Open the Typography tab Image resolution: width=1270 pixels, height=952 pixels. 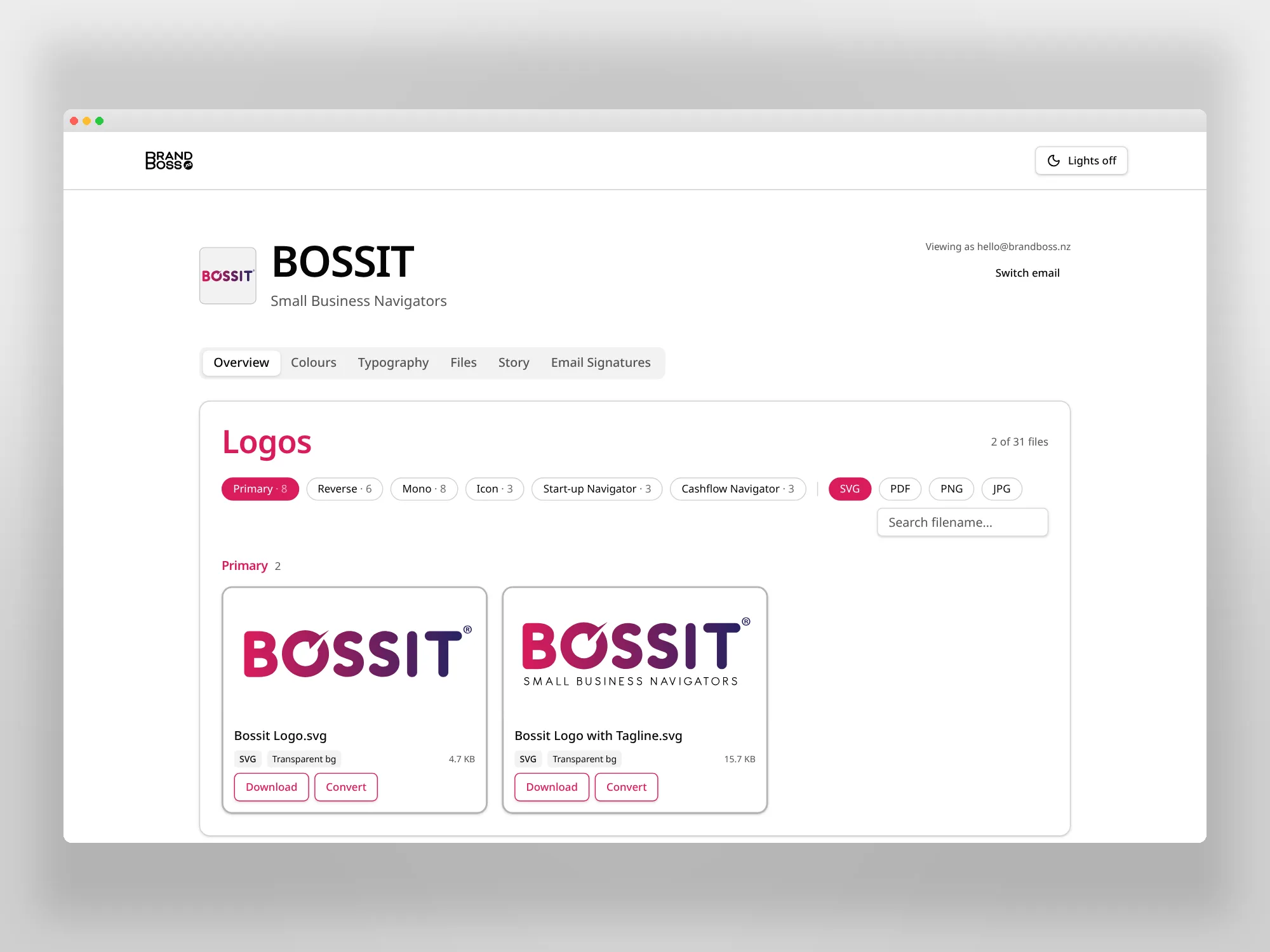393,362
